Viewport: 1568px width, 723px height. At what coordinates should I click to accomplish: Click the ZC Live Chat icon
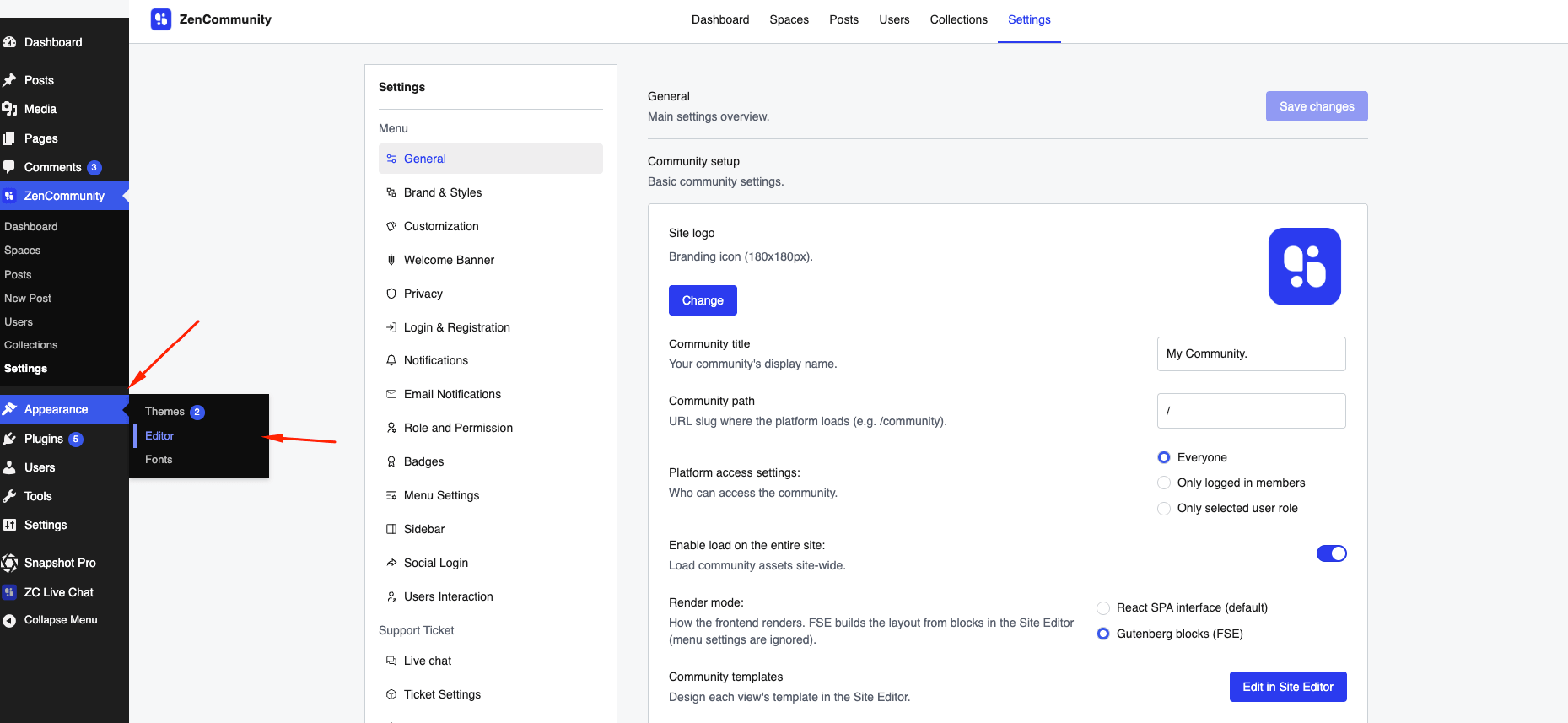coord(9,592)
